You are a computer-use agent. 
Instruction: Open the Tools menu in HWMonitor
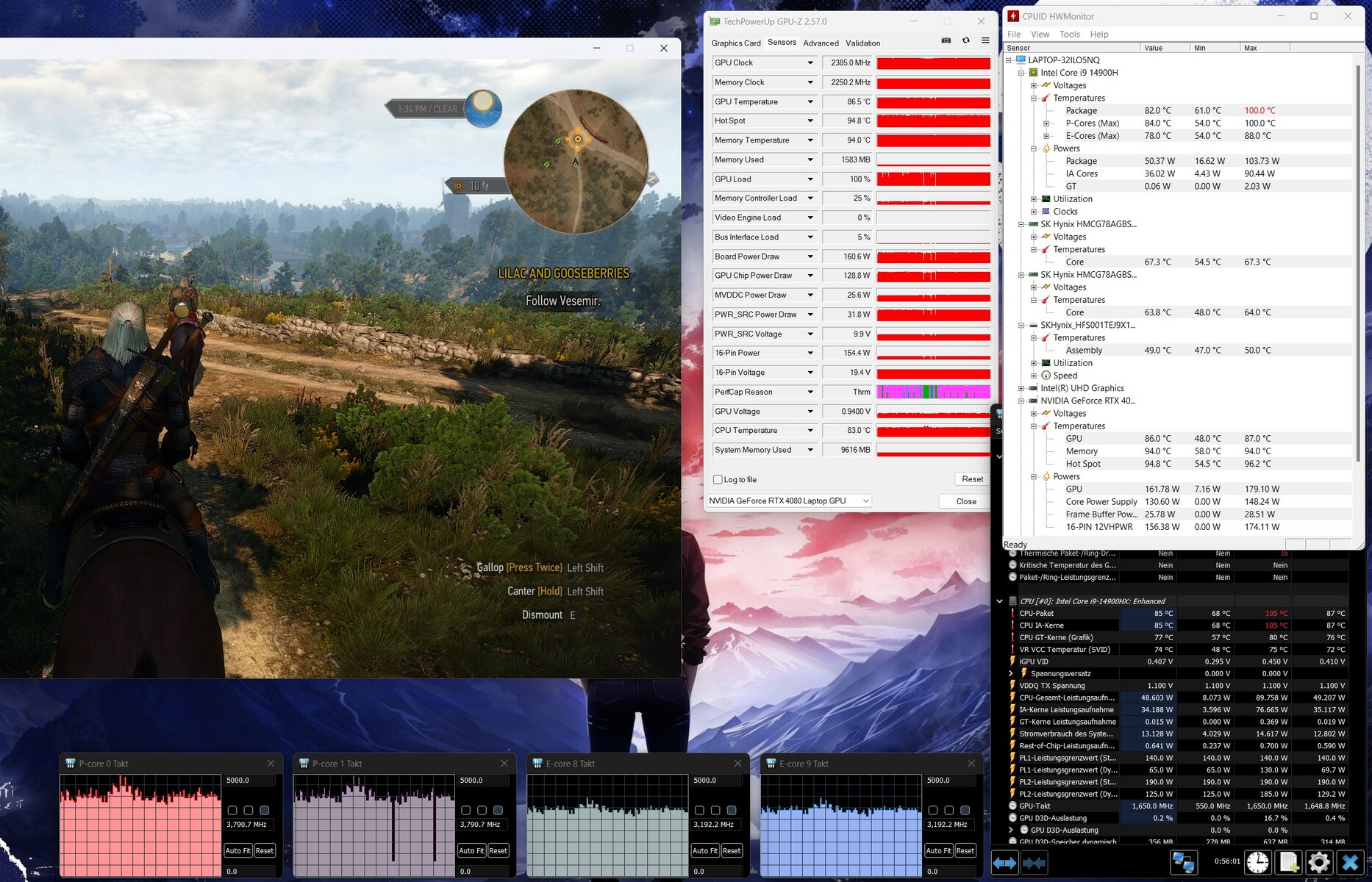[1069, 35]
